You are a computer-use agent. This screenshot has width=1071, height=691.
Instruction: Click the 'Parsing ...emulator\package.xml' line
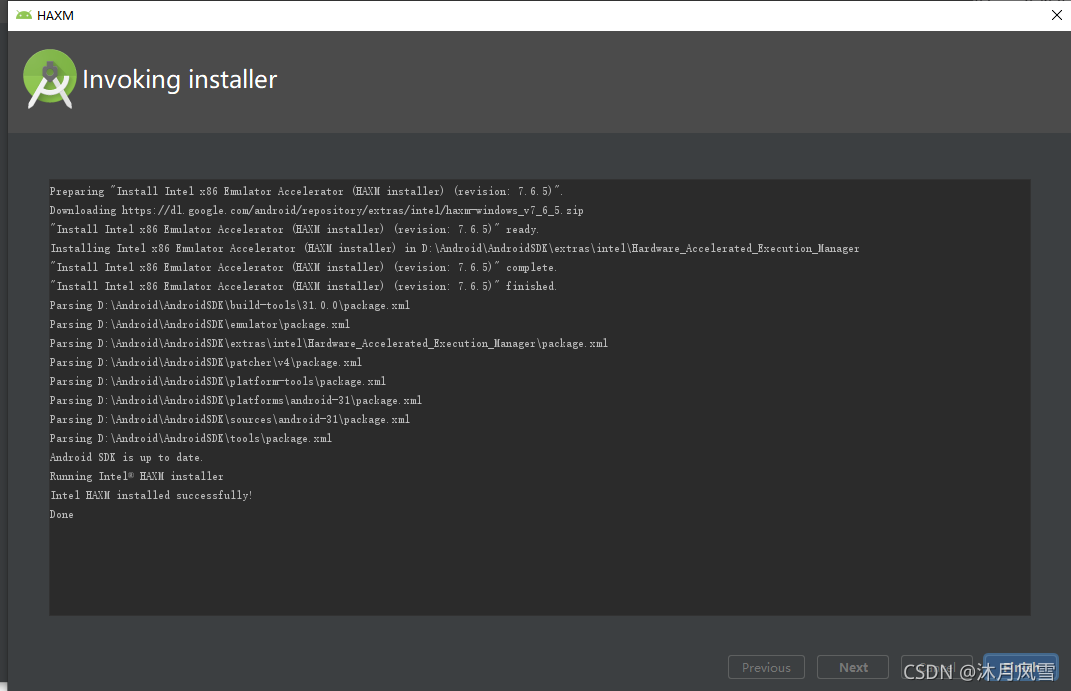point(199,324)
